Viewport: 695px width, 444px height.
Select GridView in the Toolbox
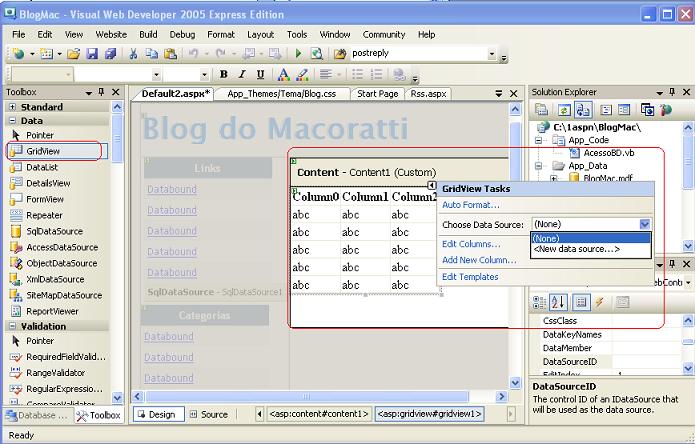(46, 151)
